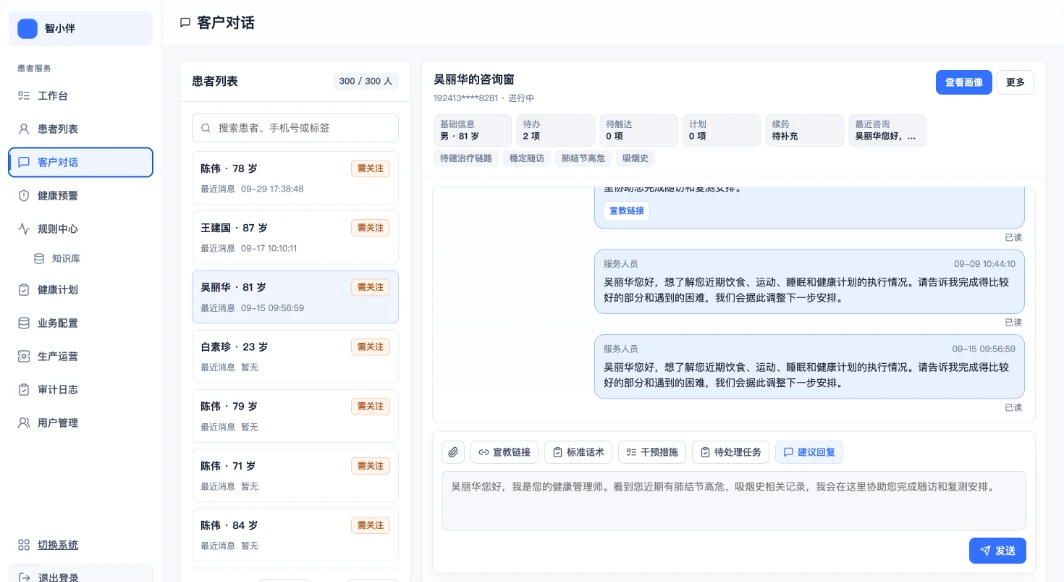Click the 规则中心 pulse icon
The image size is (1064, 582).
pyautogui.click(x=24, y=229)
